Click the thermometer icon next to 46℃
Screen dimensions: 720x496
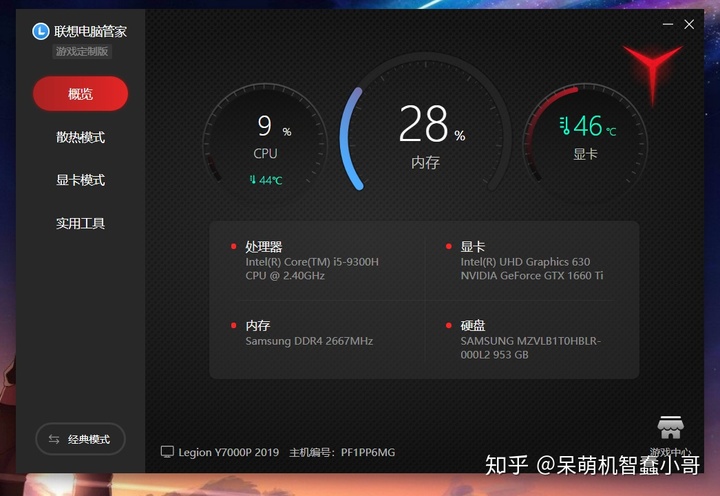pos(565,125)
